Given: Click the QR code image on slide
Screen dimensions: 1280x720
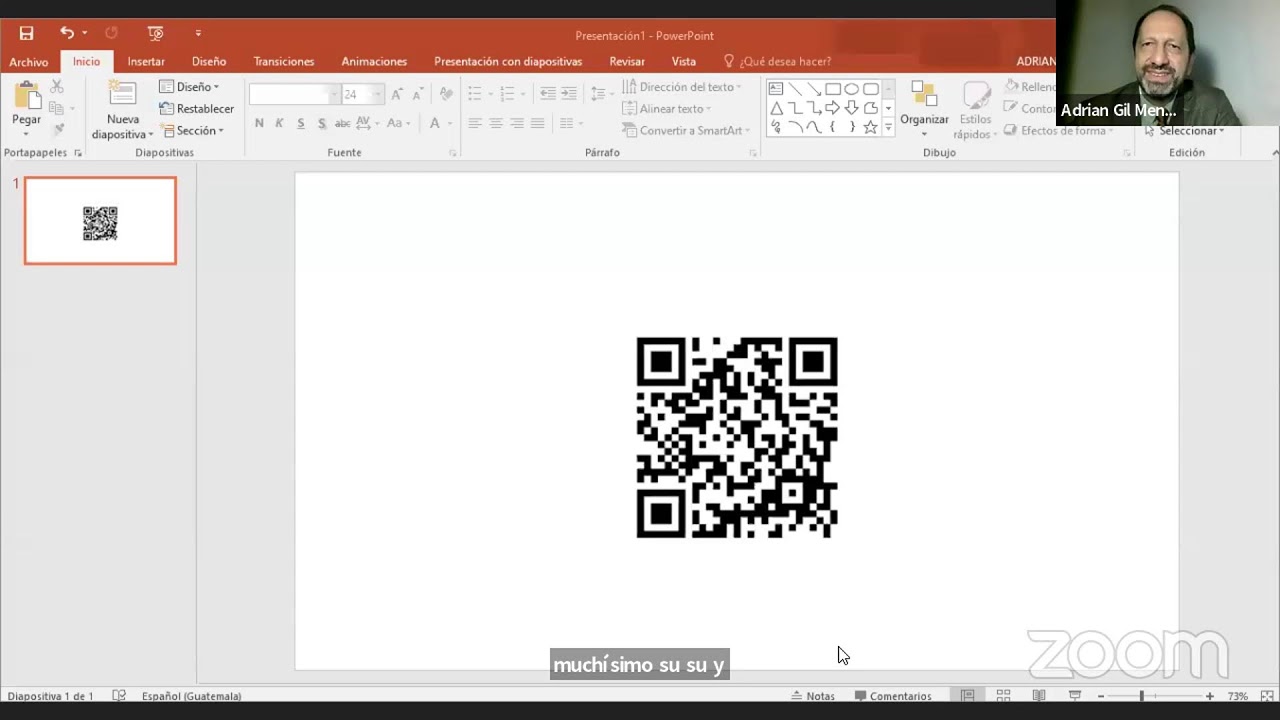Looking at the screenshot, I should [737, 437].
